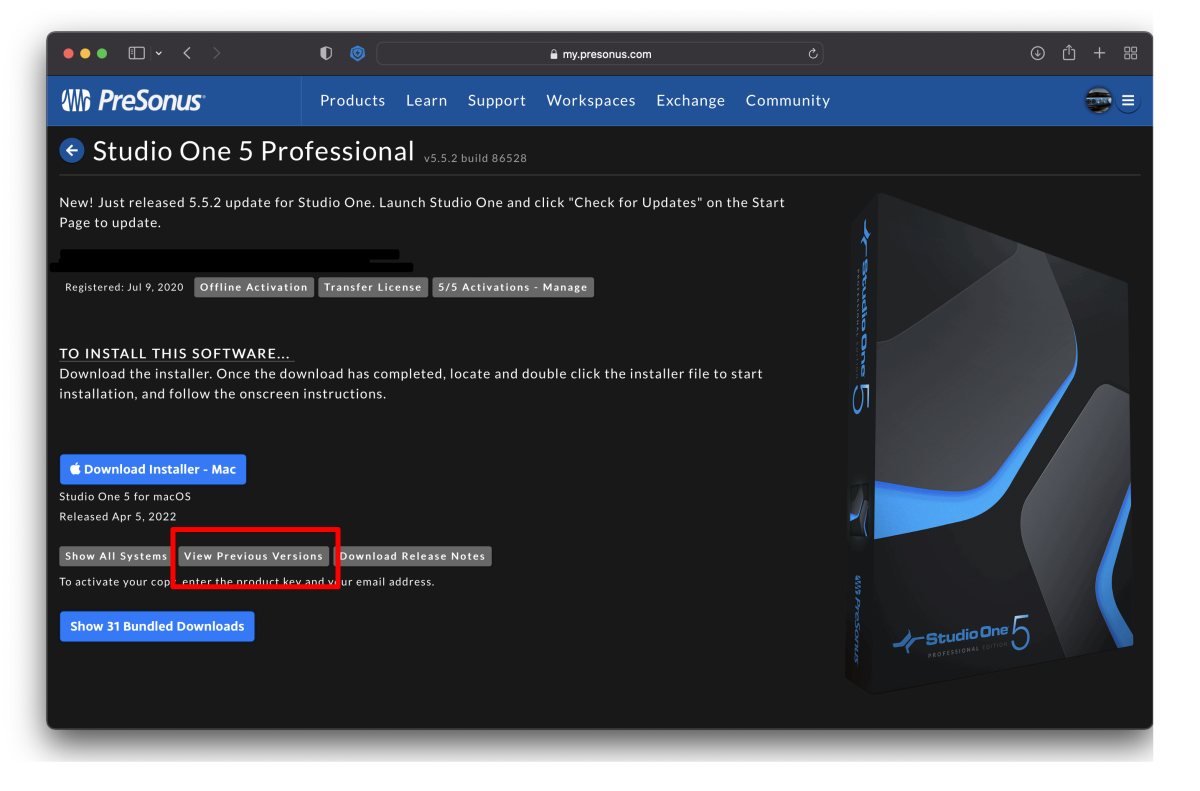Click Transfer License
The image size is (1200, 791).
pos(373,287)
